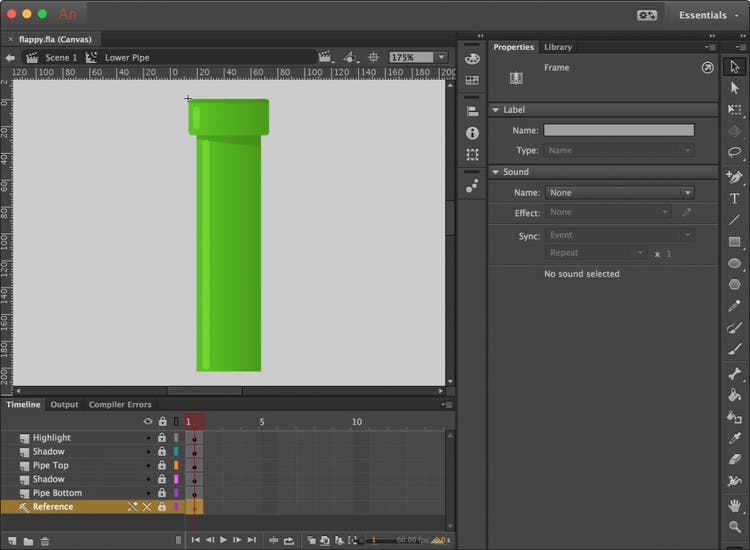Unlock the Pipe Bottom layer
Viewport: 750px width, 550px height.
pos(162,493)
